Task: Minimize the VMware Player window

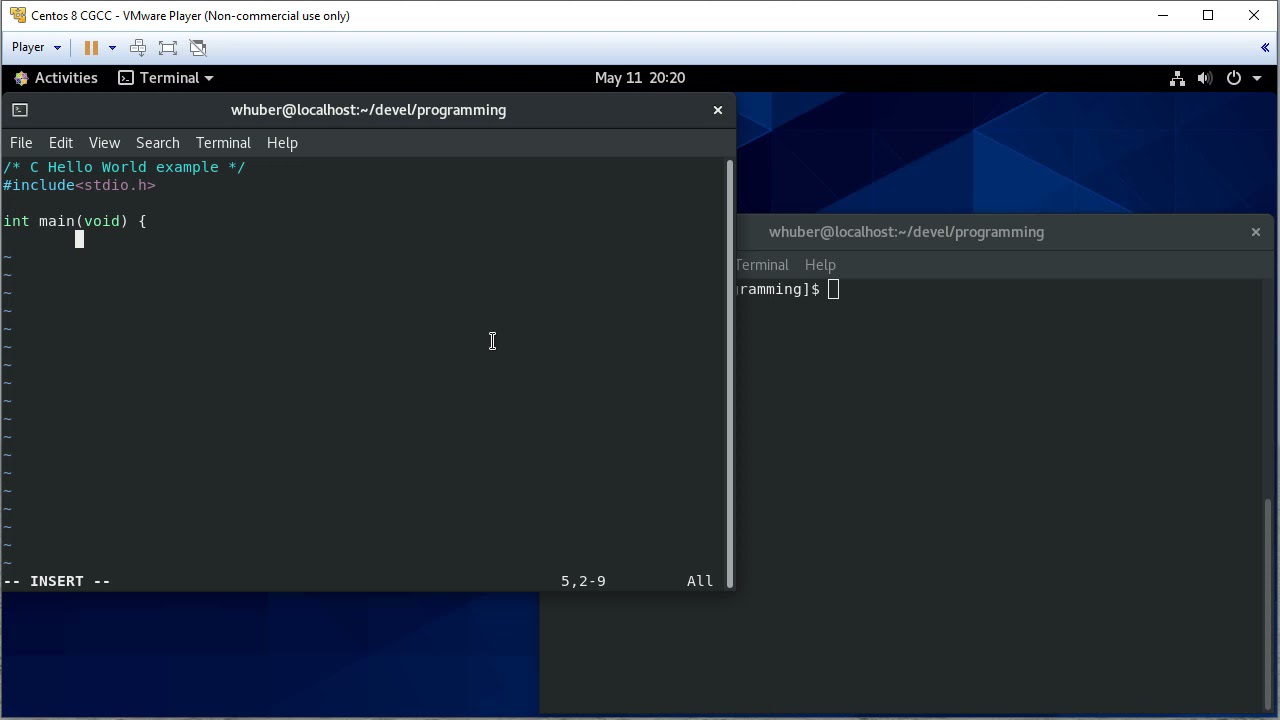Action: click(1163, 15)
